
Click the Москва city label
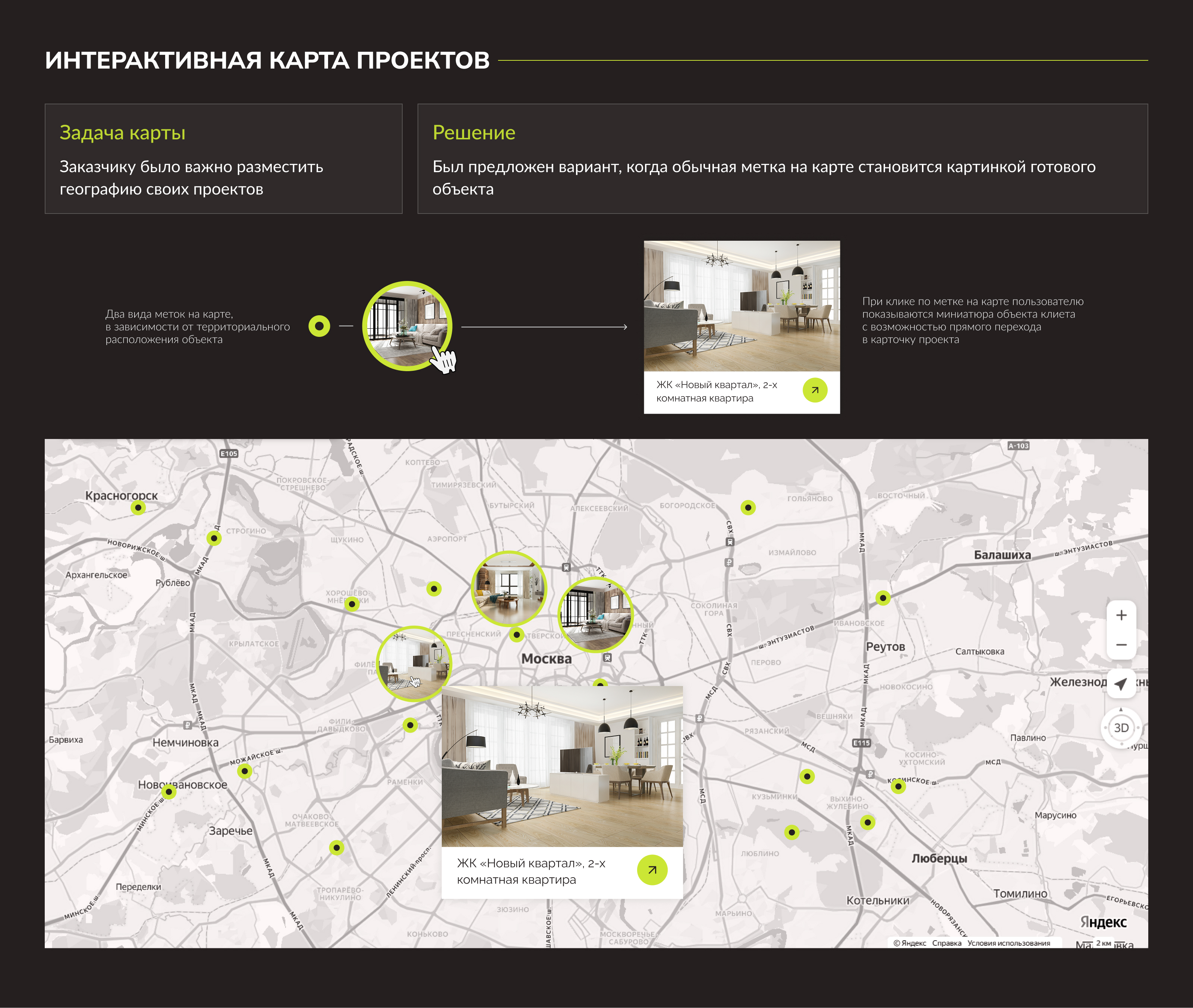tap(546, 658)
